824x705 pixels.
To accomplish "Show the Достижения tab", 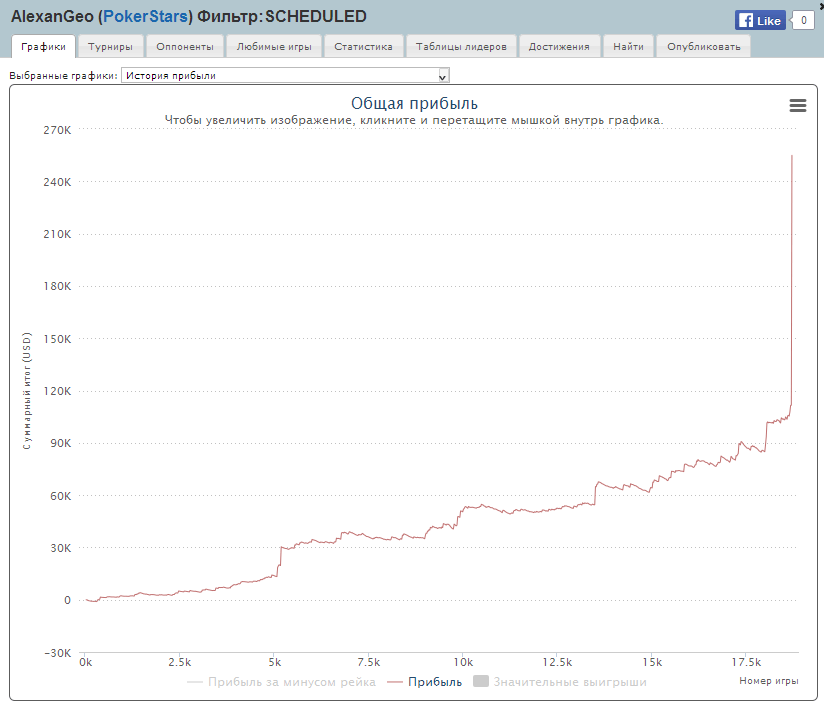I will [560, 47].
